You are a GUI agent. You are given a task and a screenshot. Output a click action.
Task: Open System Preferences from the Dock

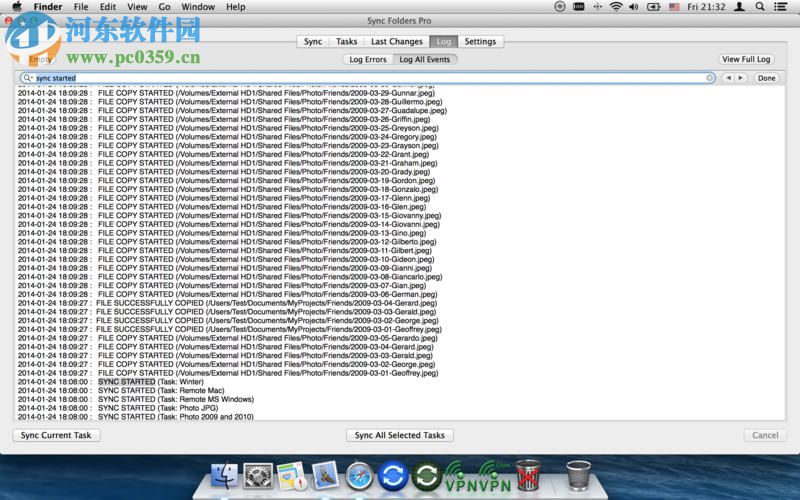(x=258, y=476)
